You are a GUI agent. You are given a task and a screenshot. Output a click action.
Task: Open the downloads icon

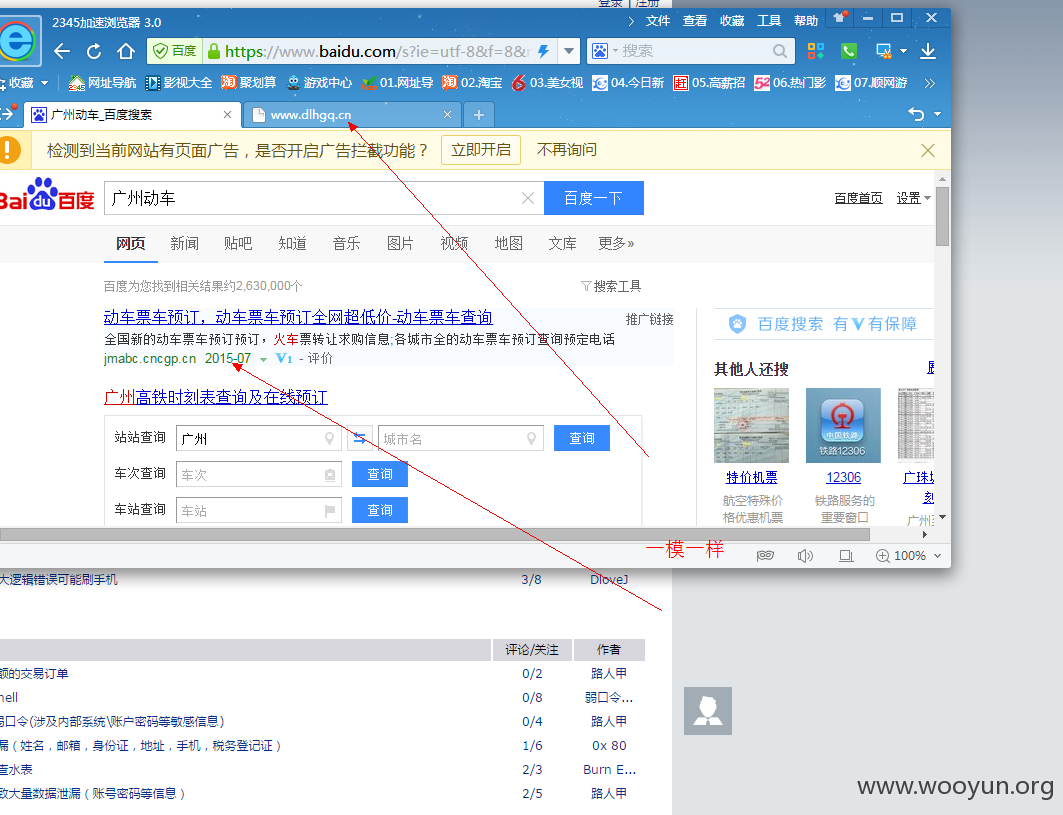[928, 51]
